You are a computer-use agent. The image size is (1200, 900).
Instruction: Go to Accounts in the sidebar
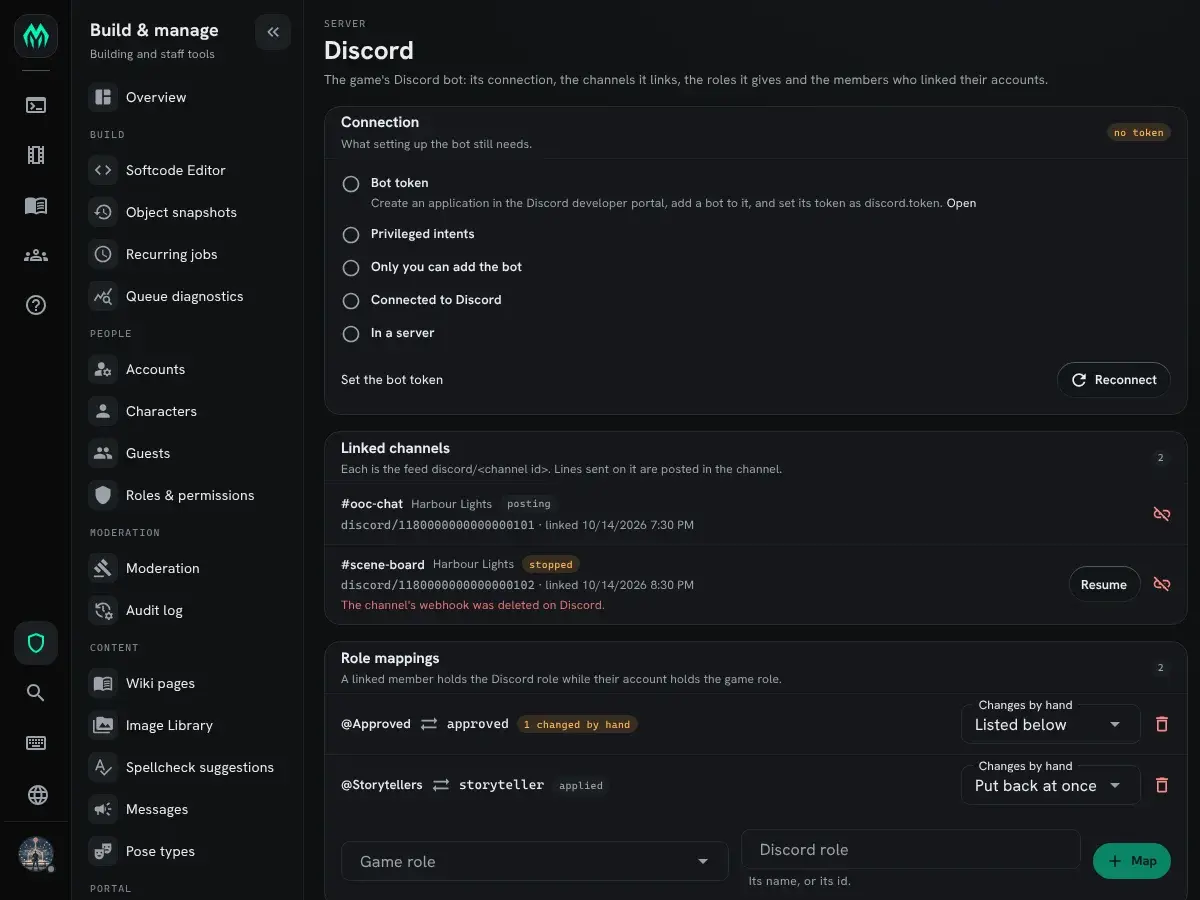[187, 369]
